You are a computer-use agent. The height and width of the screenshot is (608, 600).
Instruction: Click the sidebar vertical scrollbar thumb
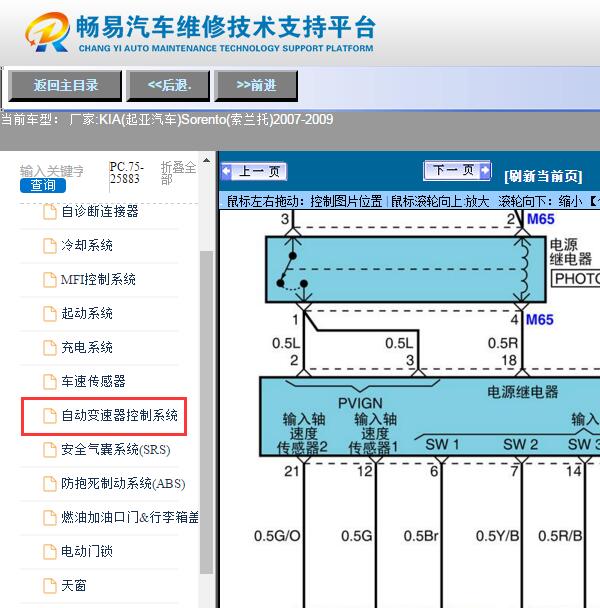pyautogui.click(x=207, y=412)
